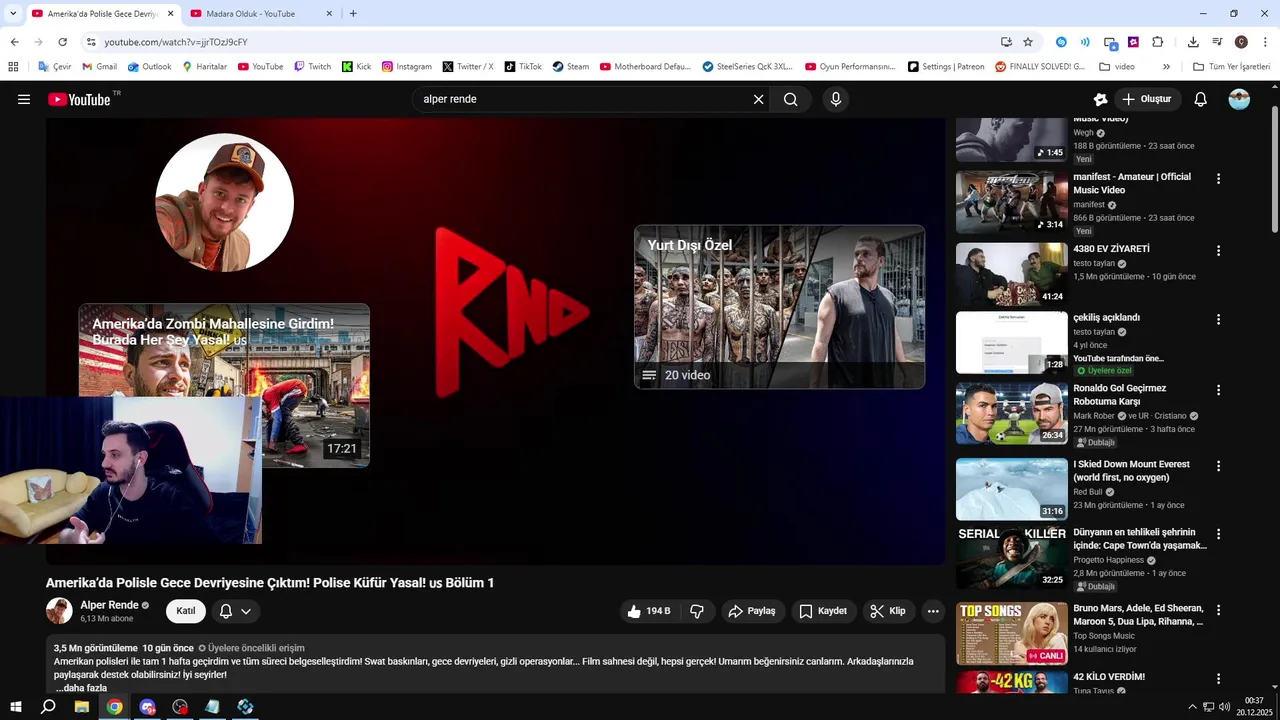Open options for 4380 EV ZİYARETİ
Image resolution: width=1280 pixels, height=720 pixels.
point(1218,251)
